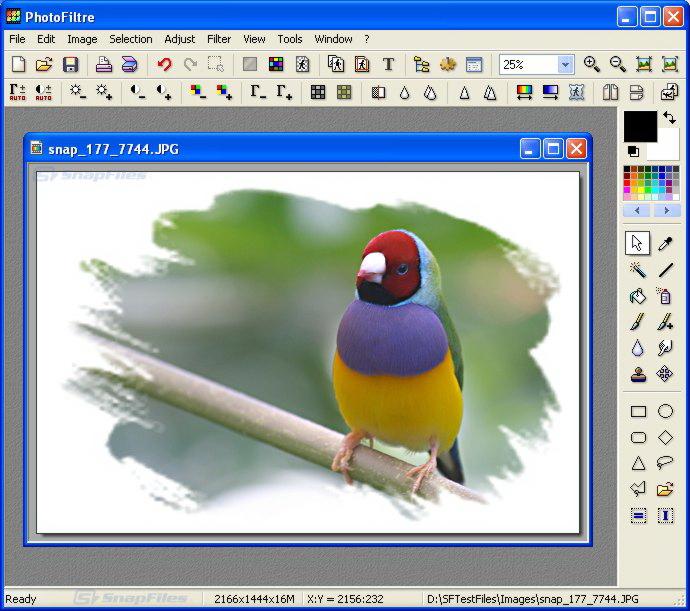The width and height of the screenshot is (690, 611).
Task: Open the Image menu
Action: [x=82, y=39]
